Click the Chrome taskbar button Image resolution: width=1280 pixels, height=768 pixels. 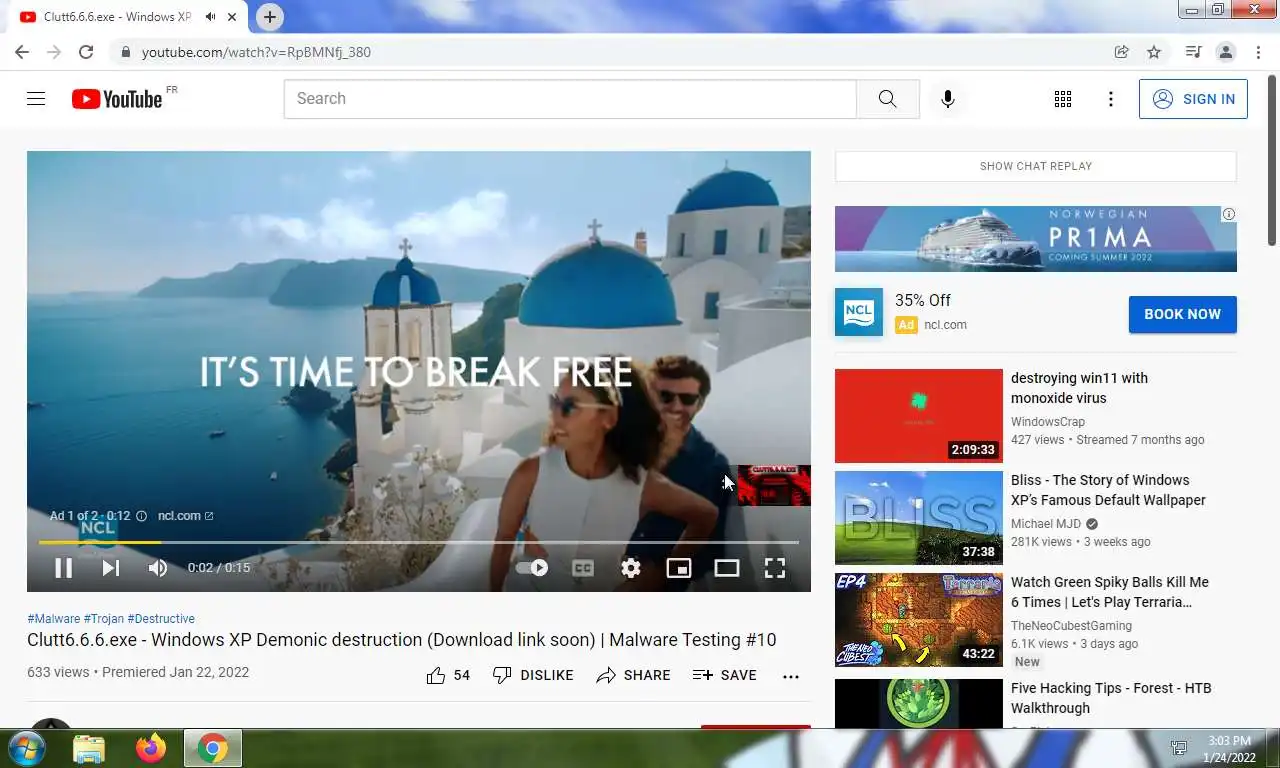pyautogui.click(x=212, y=748)
